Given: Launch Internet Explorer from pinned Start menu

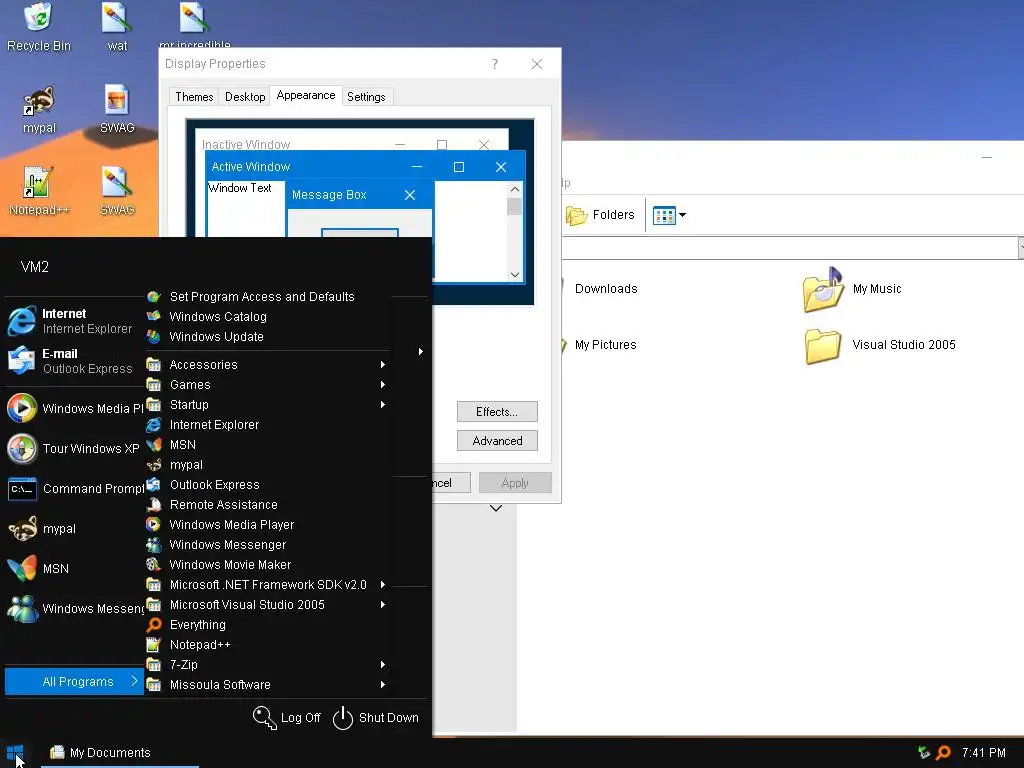Looking at the screenshot, I should tap(73, 321).
